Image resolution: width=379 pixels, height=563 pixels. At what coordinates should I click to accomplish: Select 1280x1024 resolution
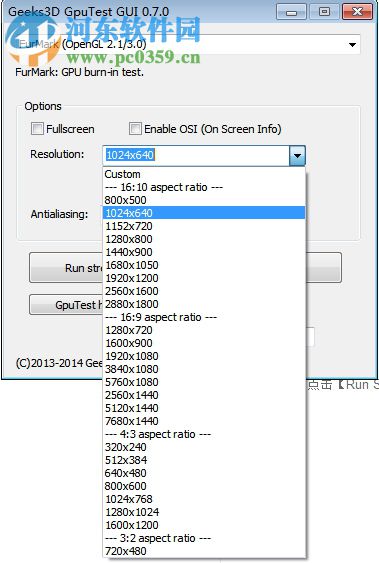[204, 512]
